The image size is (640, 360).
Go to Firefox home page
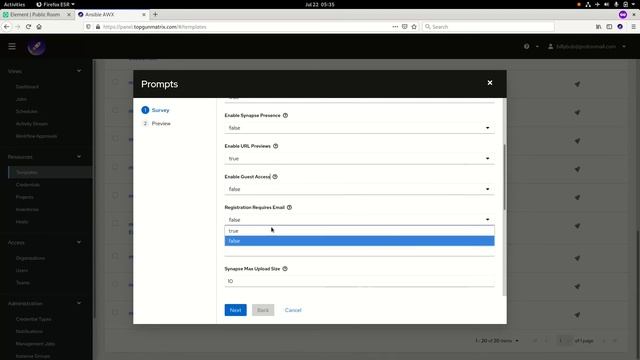pos(39,27)
